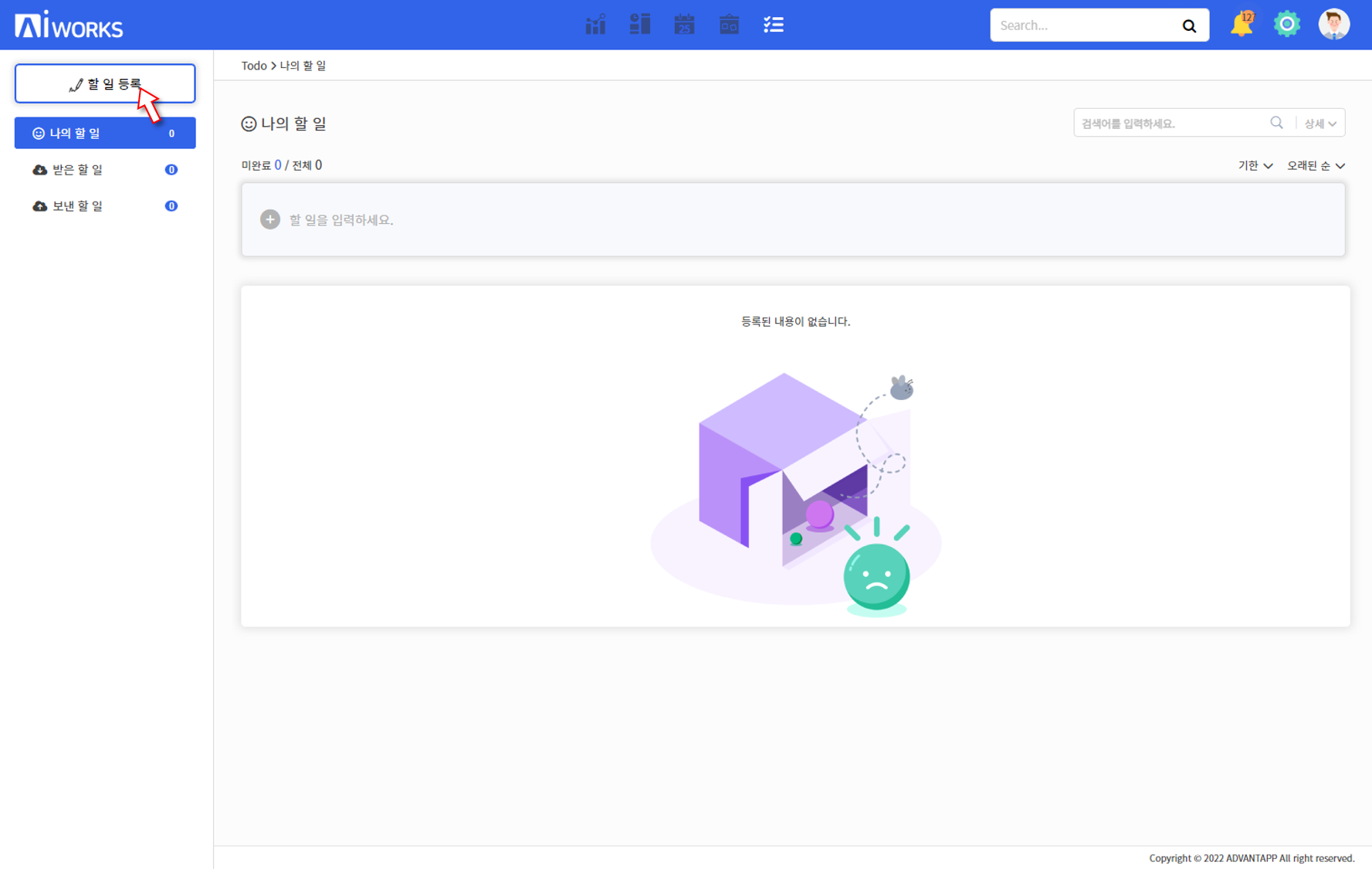This screenshot has height=869, width=1372.
Task: Click the AI WORKS logo
Action: [69, 25]
